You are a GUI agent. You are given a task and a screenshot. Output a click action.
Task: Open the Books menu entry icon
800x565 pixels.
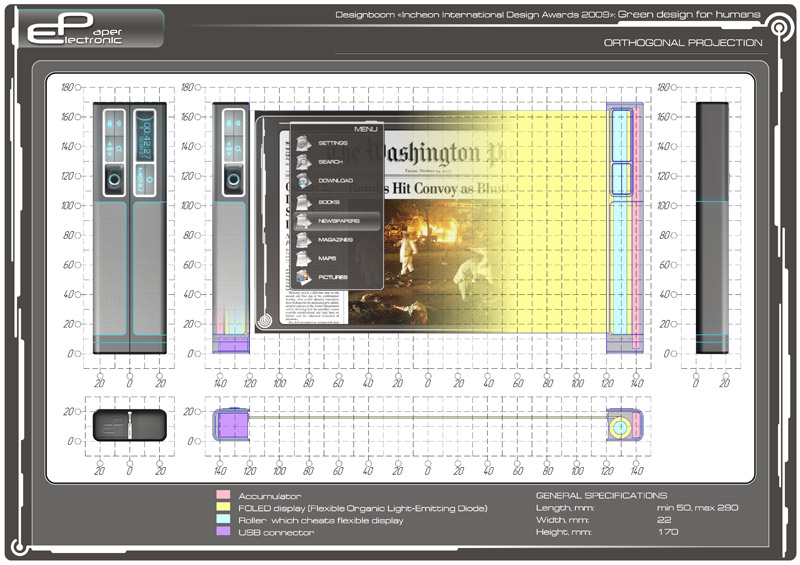tap(304, 200)
